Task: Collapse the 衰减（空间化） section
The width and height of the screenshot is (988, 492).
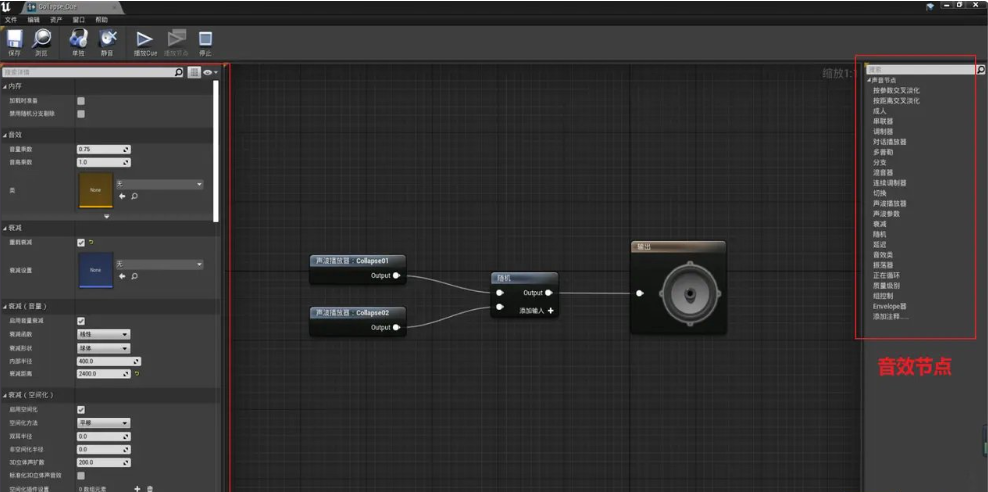Action: 5,395
